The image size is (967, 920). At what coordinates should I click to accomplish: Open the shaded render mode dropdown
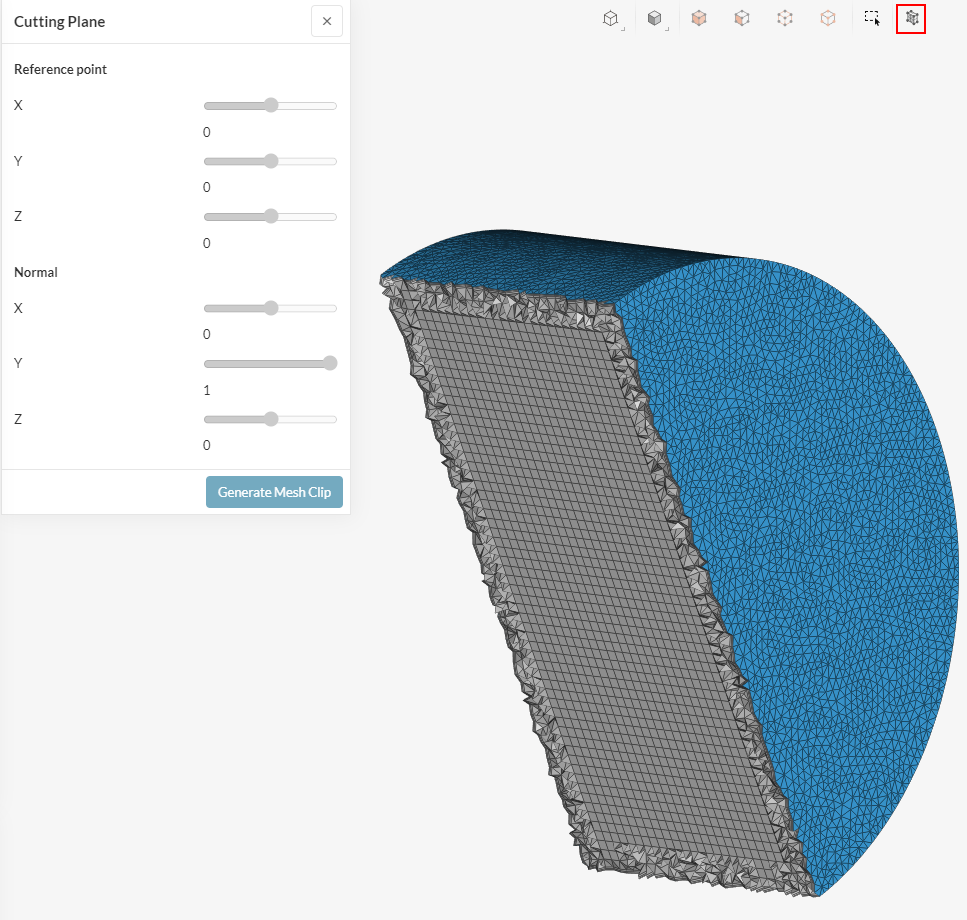click(x=654, y=18)
